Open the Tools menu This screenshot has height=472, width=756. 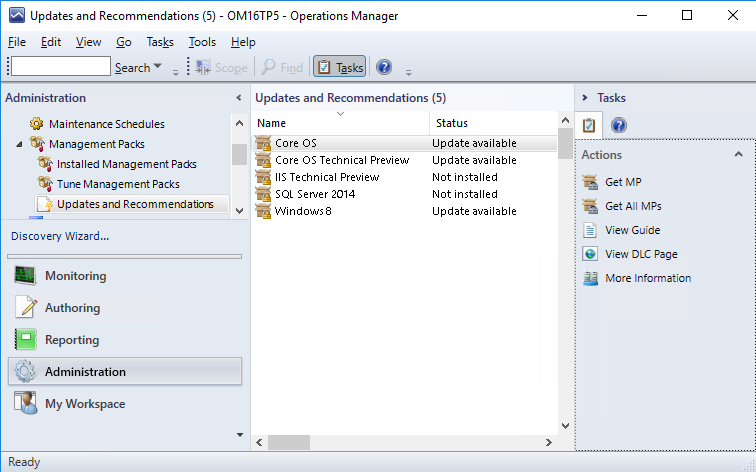pyautogui.click(x=202, y=42)
